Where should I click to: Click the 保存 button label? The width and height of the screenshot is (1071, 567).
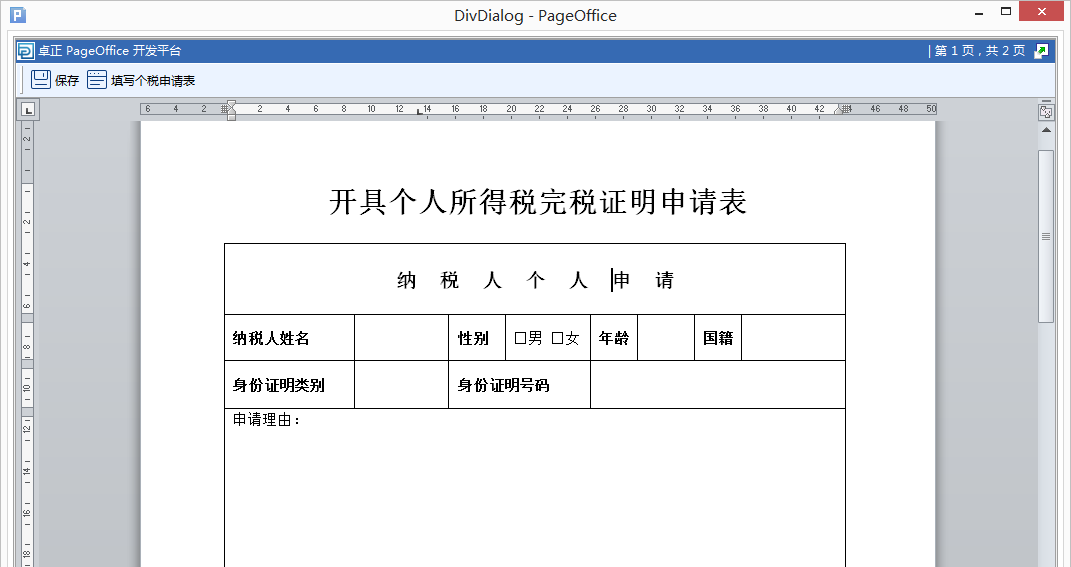point(67,81)
